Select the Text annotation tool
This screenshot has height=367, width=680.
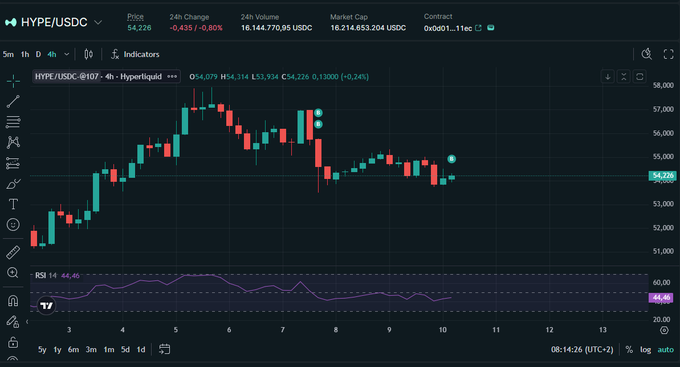point(13,204)
